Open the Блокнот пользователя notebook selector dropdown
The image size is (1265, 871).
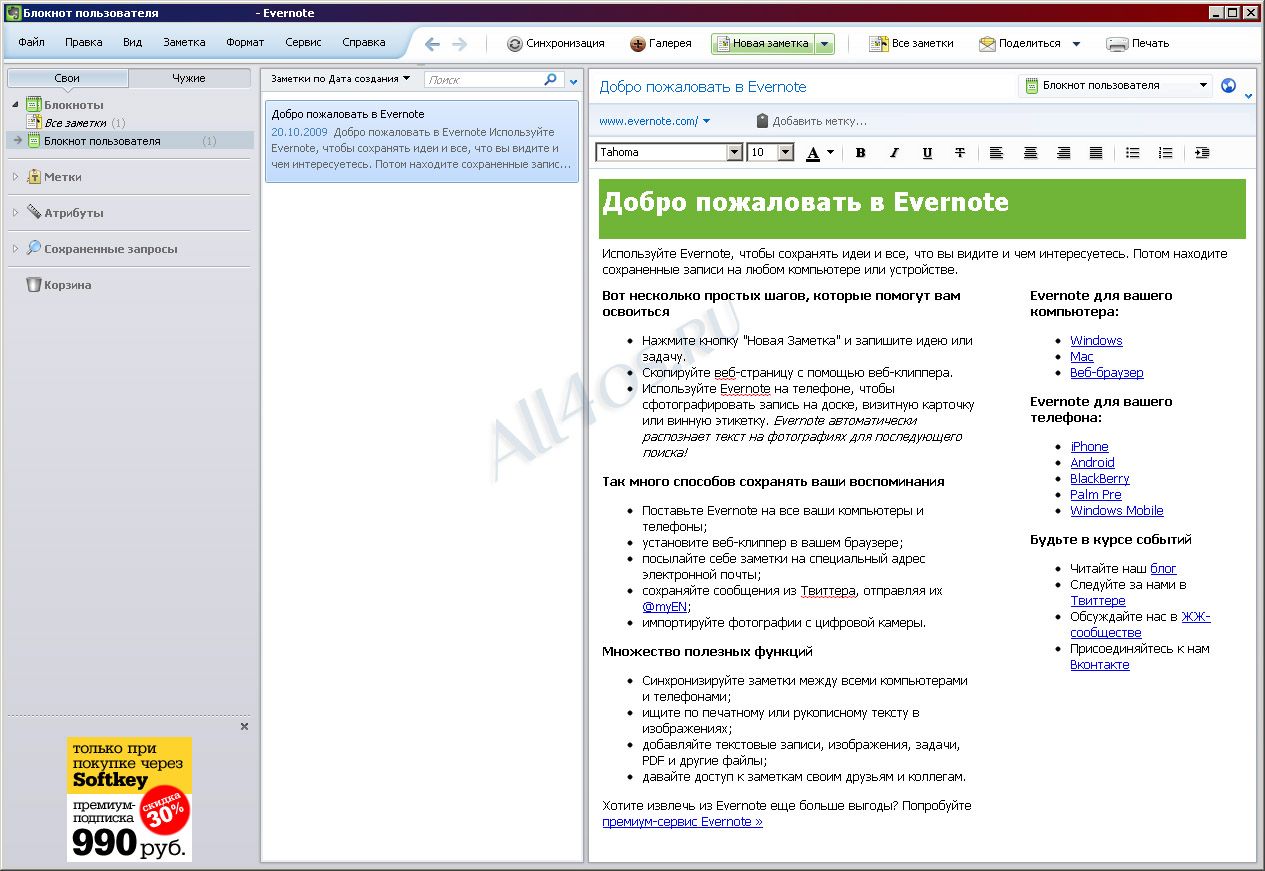[x=1115, y=86]
